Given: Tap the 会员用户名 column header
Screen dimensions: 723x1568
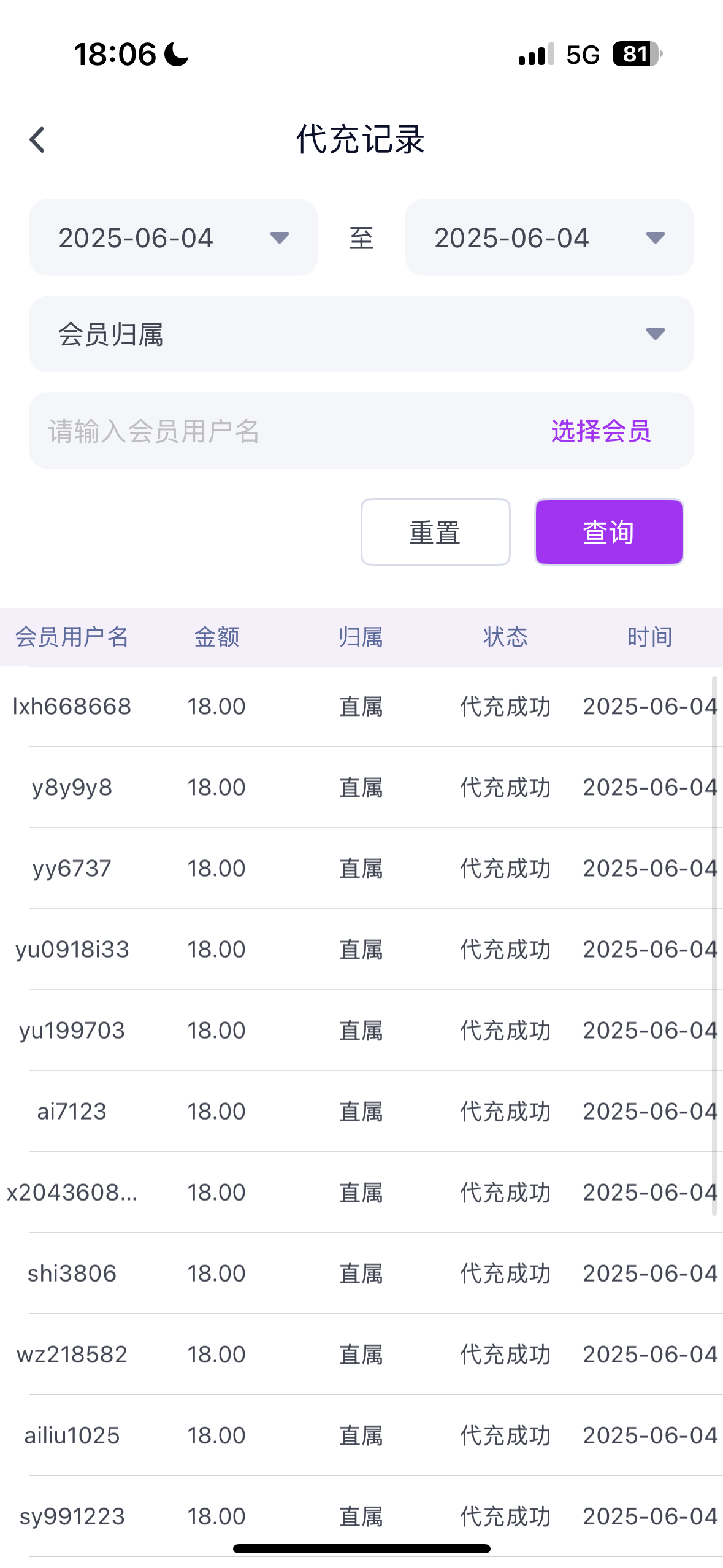Looking at the screenshot, I should (x=72, y=637).
